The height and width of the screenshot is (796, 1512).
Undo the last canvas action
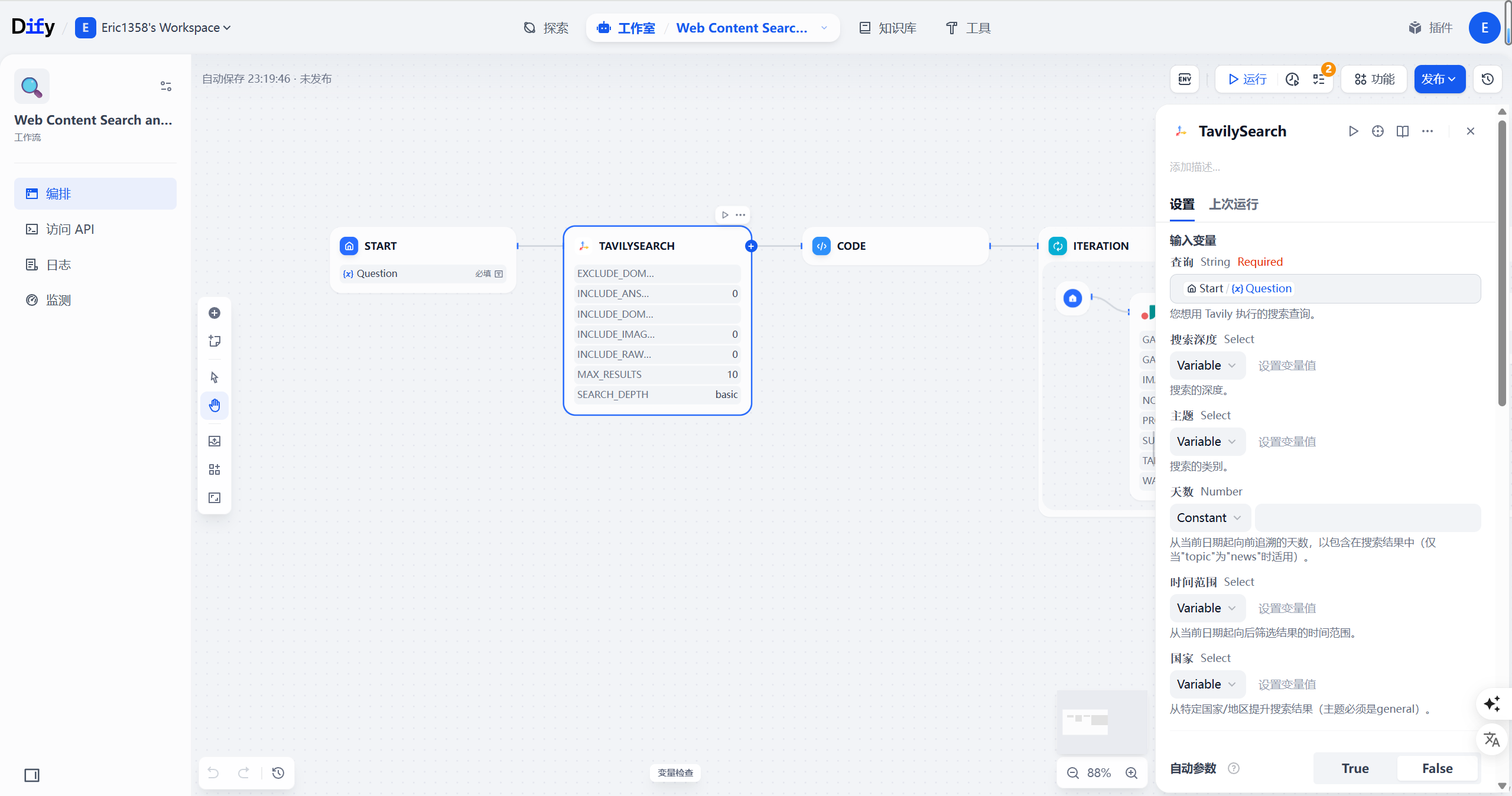[213, 773]
